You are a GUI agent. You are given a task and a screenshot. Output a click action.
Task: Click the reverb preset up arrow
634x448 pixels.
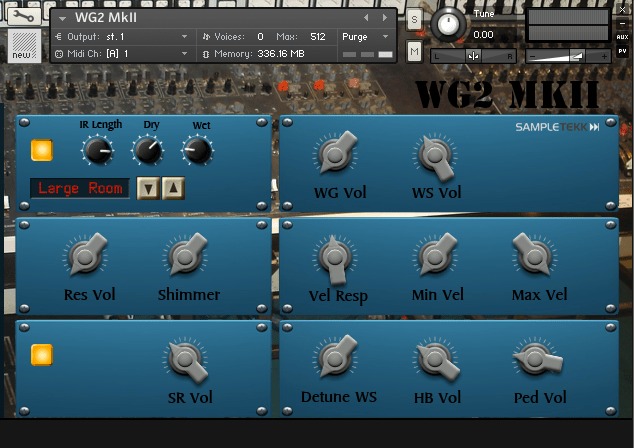[173, 188]
